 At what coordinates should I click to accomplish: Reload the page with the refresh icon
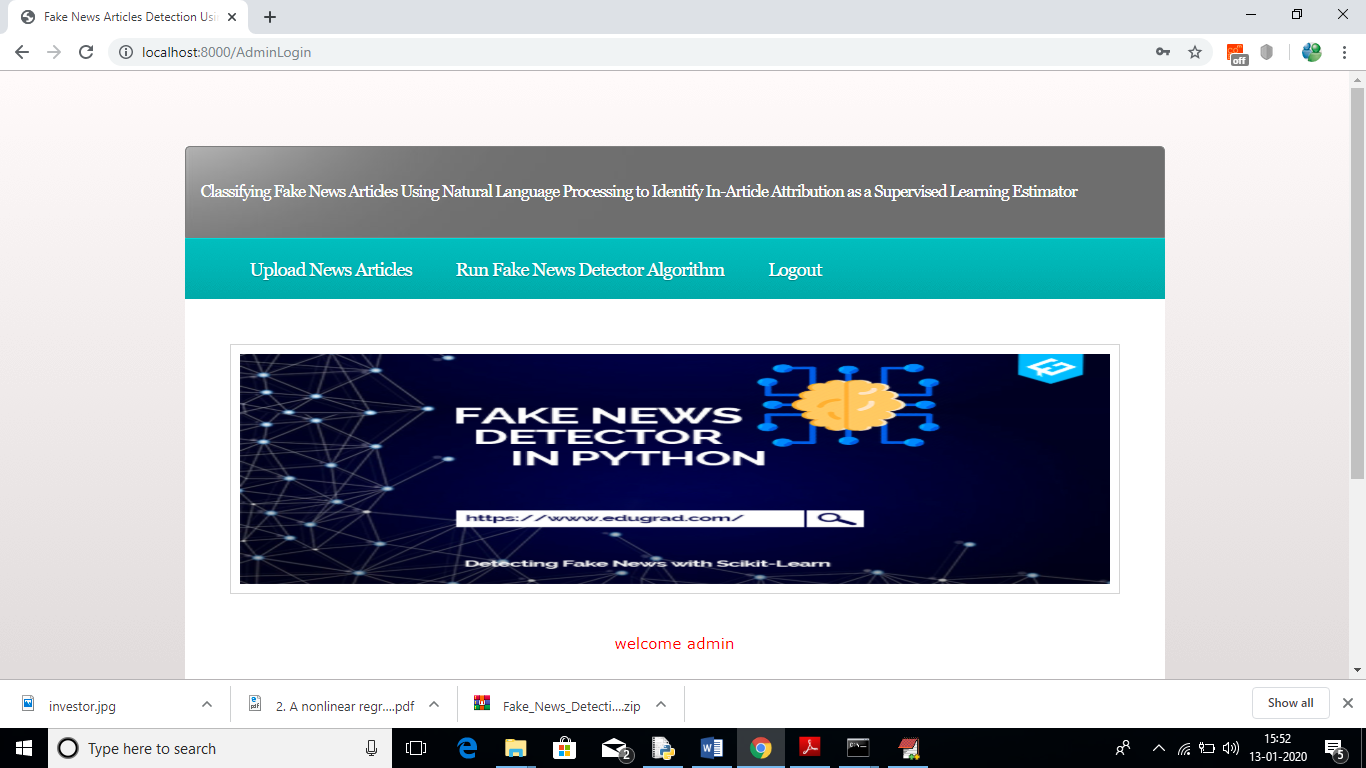(x=86, y=52)
